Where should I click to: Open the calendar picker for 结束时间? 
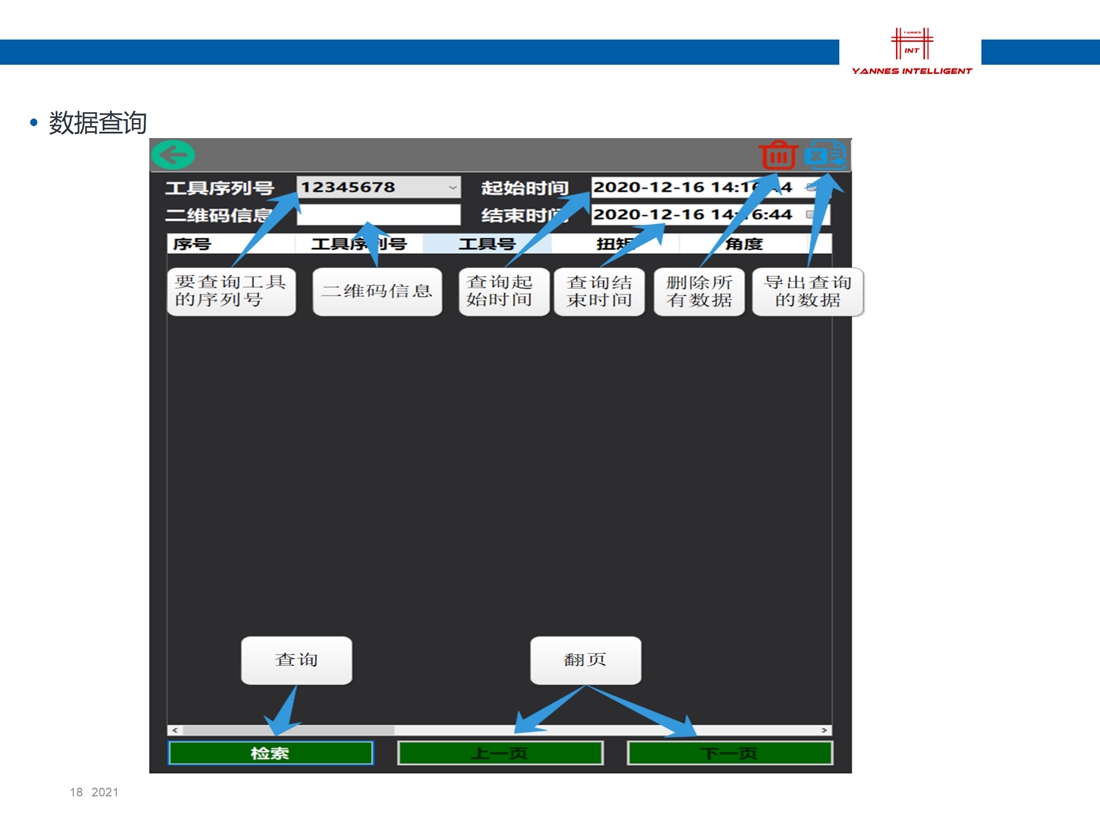[x=812, y=215]
